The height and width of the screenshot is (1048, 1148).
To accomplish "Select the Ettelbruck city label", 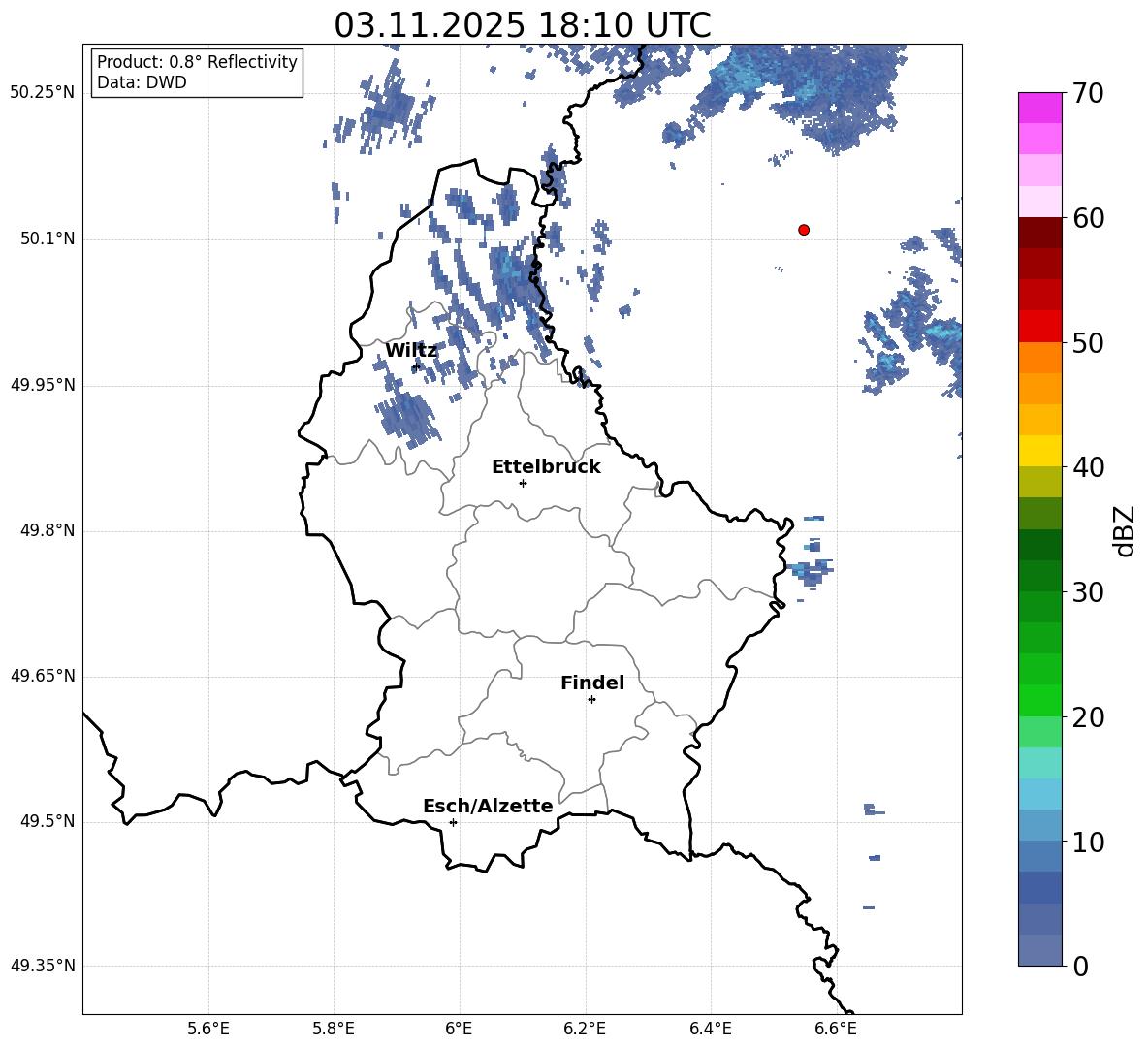I will (x=546, y=467).
